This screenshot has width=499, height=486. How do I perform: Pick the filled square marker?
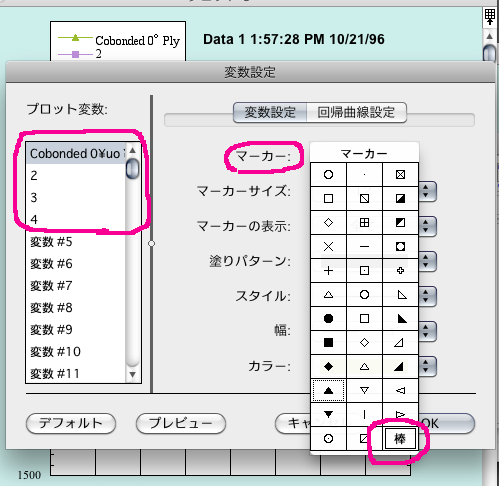pyautogui.click(x=328, y=342)
